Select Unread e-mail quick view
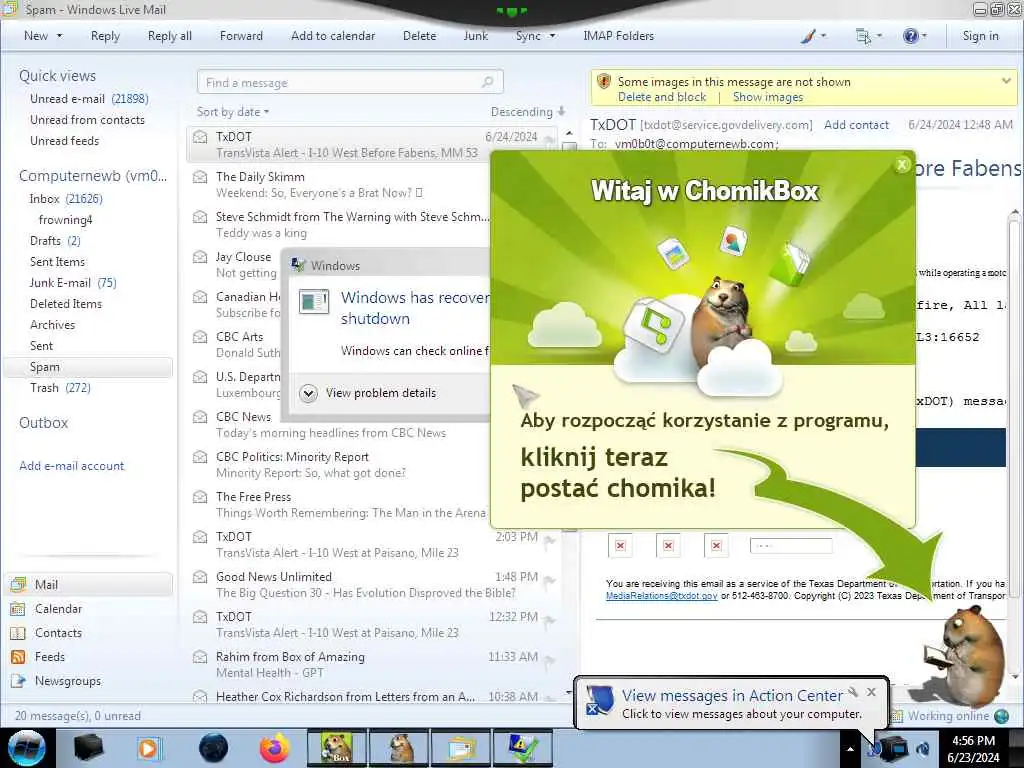Viewport: 1024px width, 768px height. click(x=89, y=99)
